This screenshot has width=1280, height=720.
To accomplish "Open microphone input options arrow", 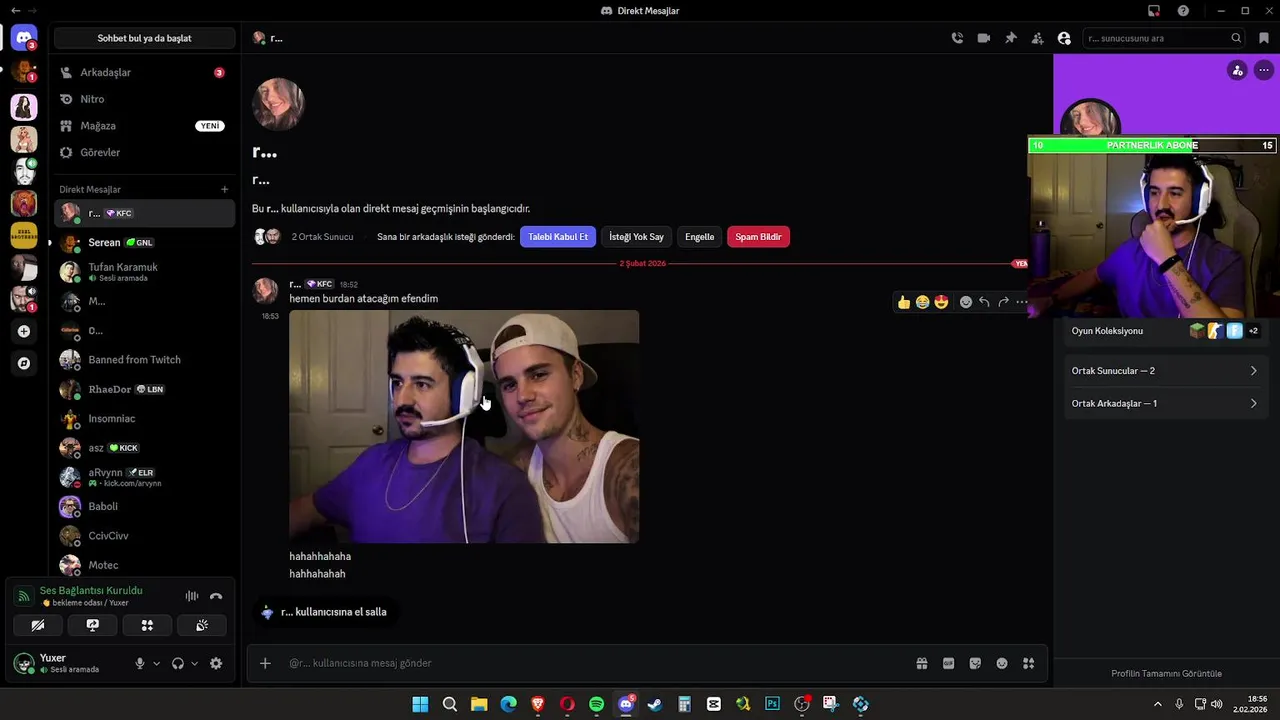I will [156, 663].
